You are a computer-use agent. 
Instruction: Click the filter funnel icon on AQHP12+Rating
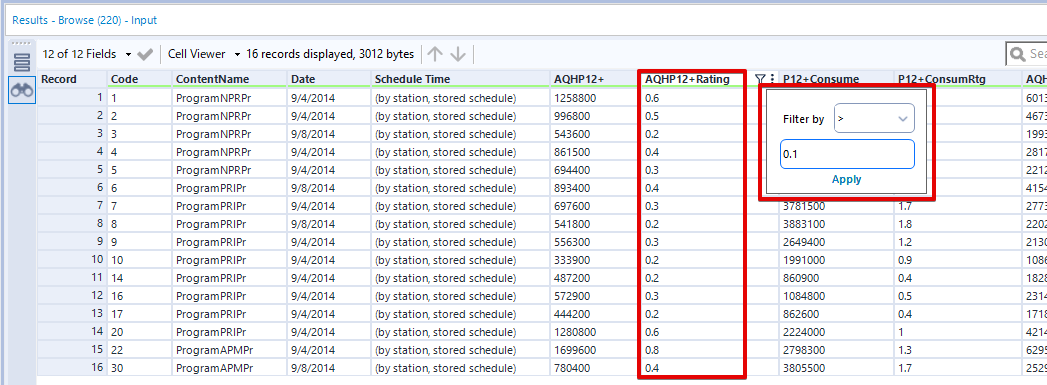tap(760, 79)
